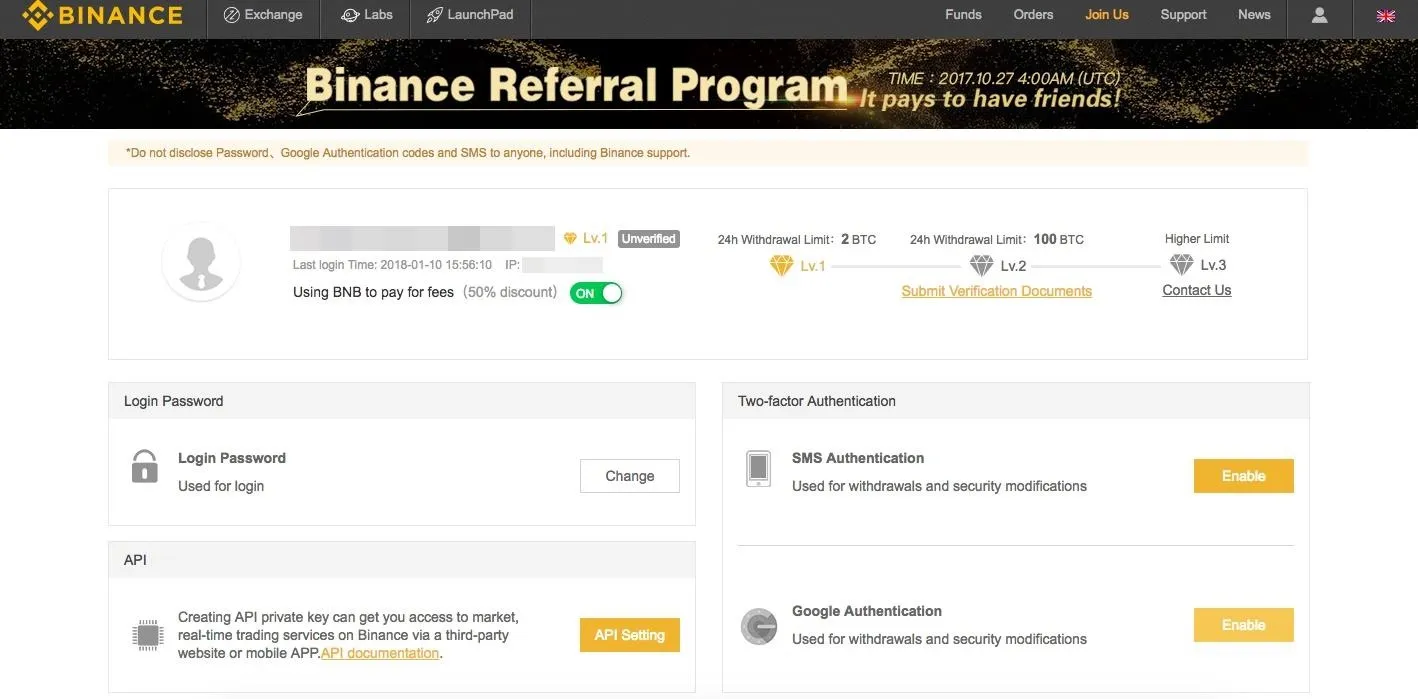This screenshot has height=699, width=1418.
Task: Open API Setting
Action: [630, 635]
